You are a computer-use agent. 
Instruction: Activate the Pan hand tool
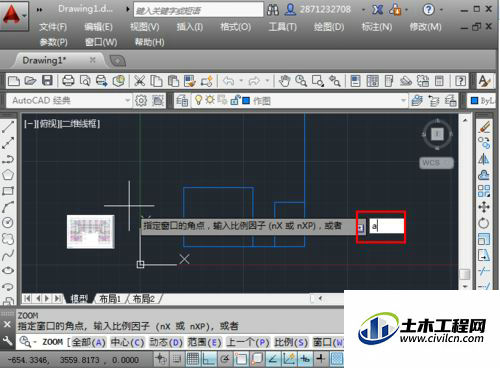pos(284,81)
